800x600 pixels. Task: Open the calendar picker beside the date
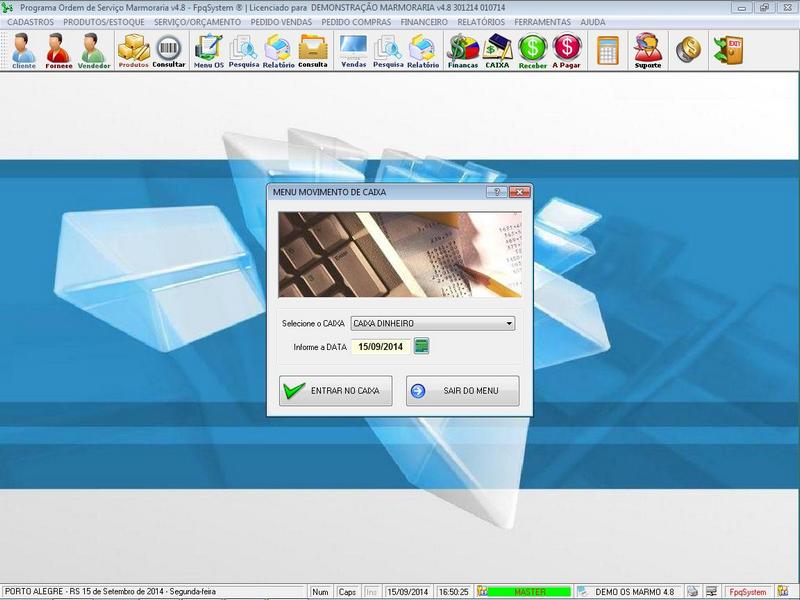click(422, 346)
